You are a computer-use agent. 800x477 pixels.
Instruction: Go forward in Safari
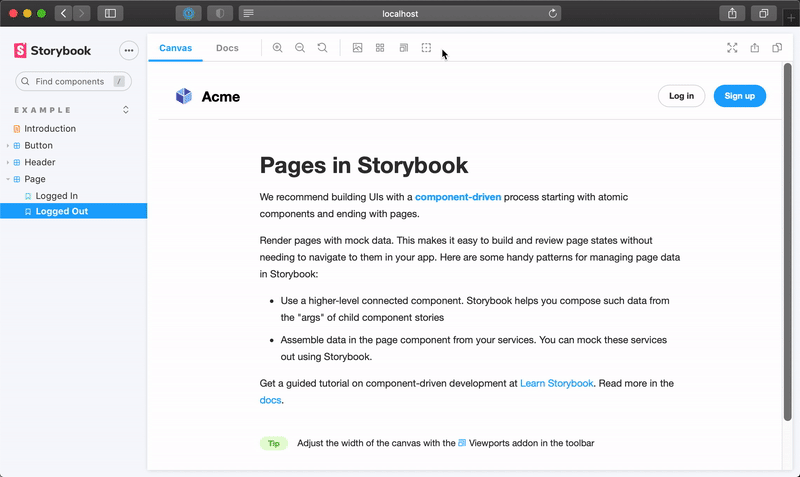click(x=81, y=14)
